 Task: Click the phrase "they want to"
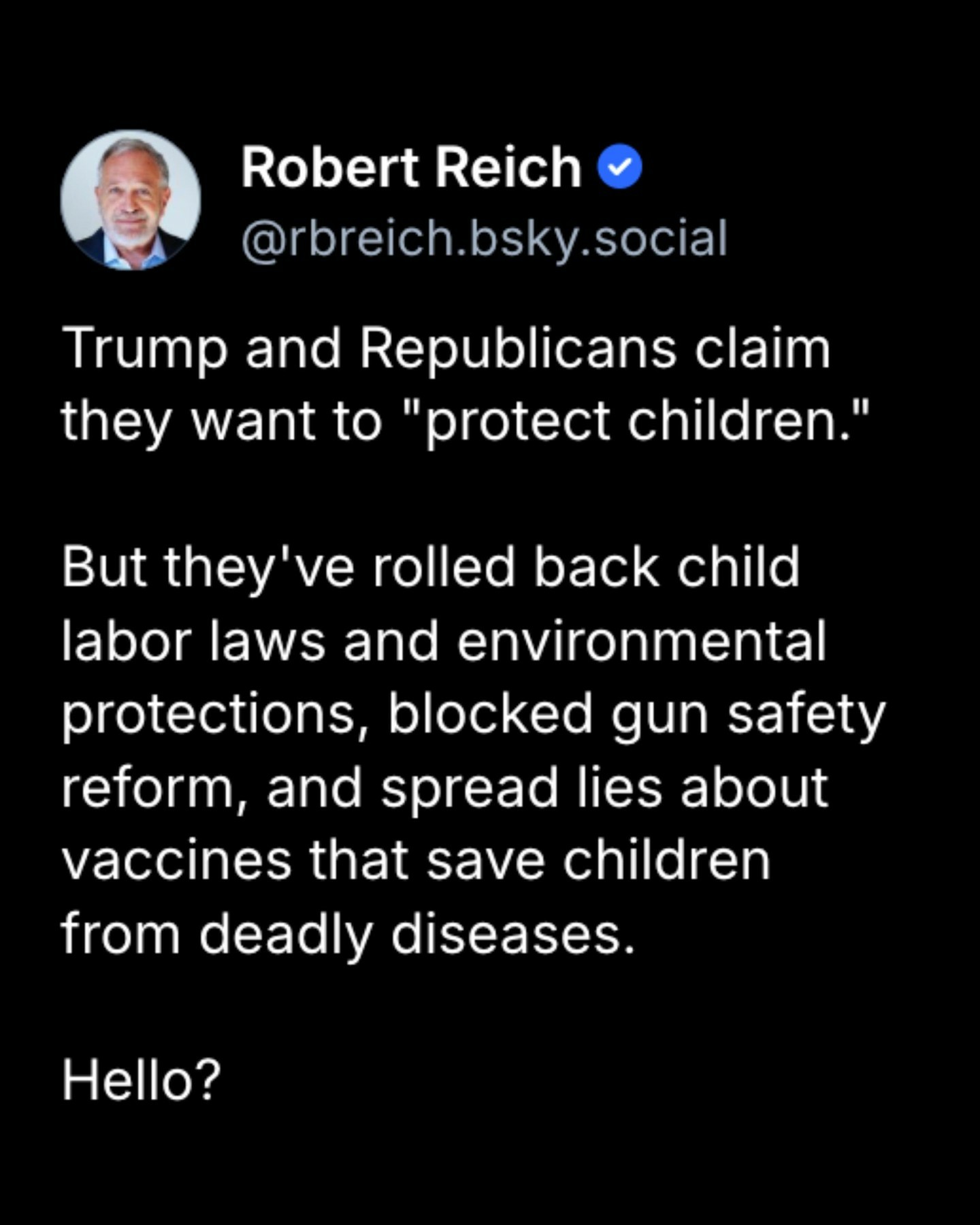point(220,421)
